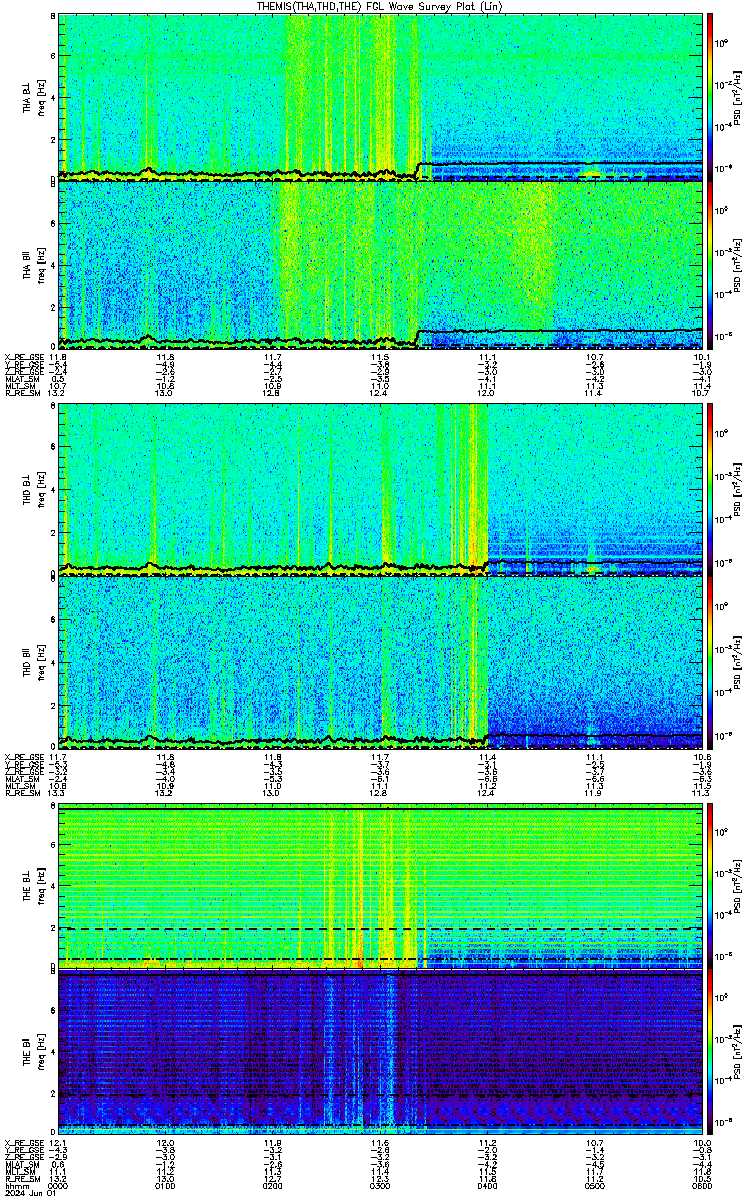Click the THE BII spectrogram panel
This screenshot has width=750, height=1200.
coord(381,1051)
